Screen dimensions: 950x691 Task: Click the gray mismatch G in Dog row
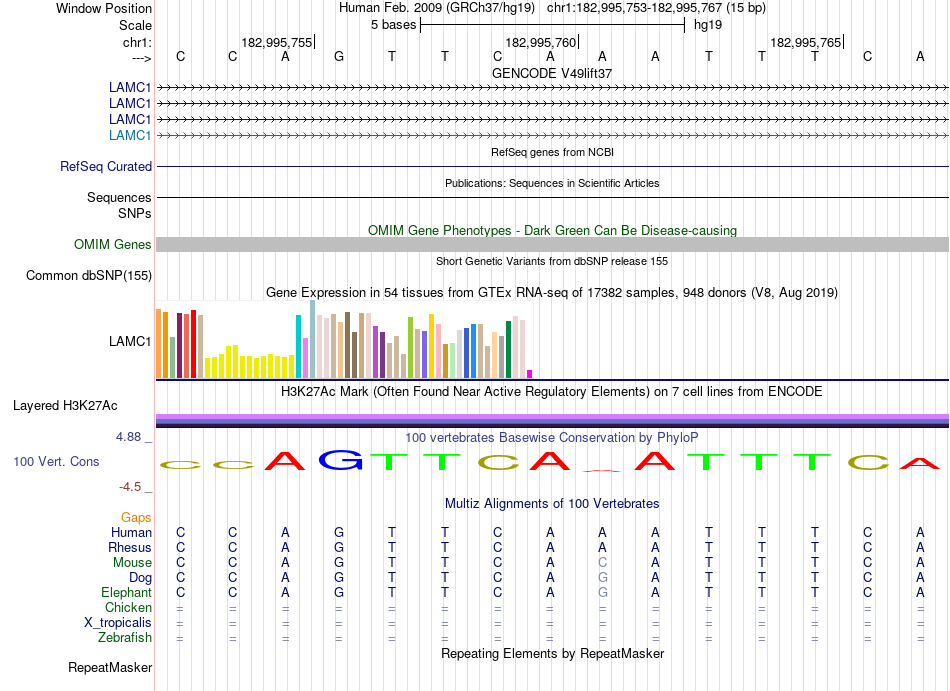(602, 578)
